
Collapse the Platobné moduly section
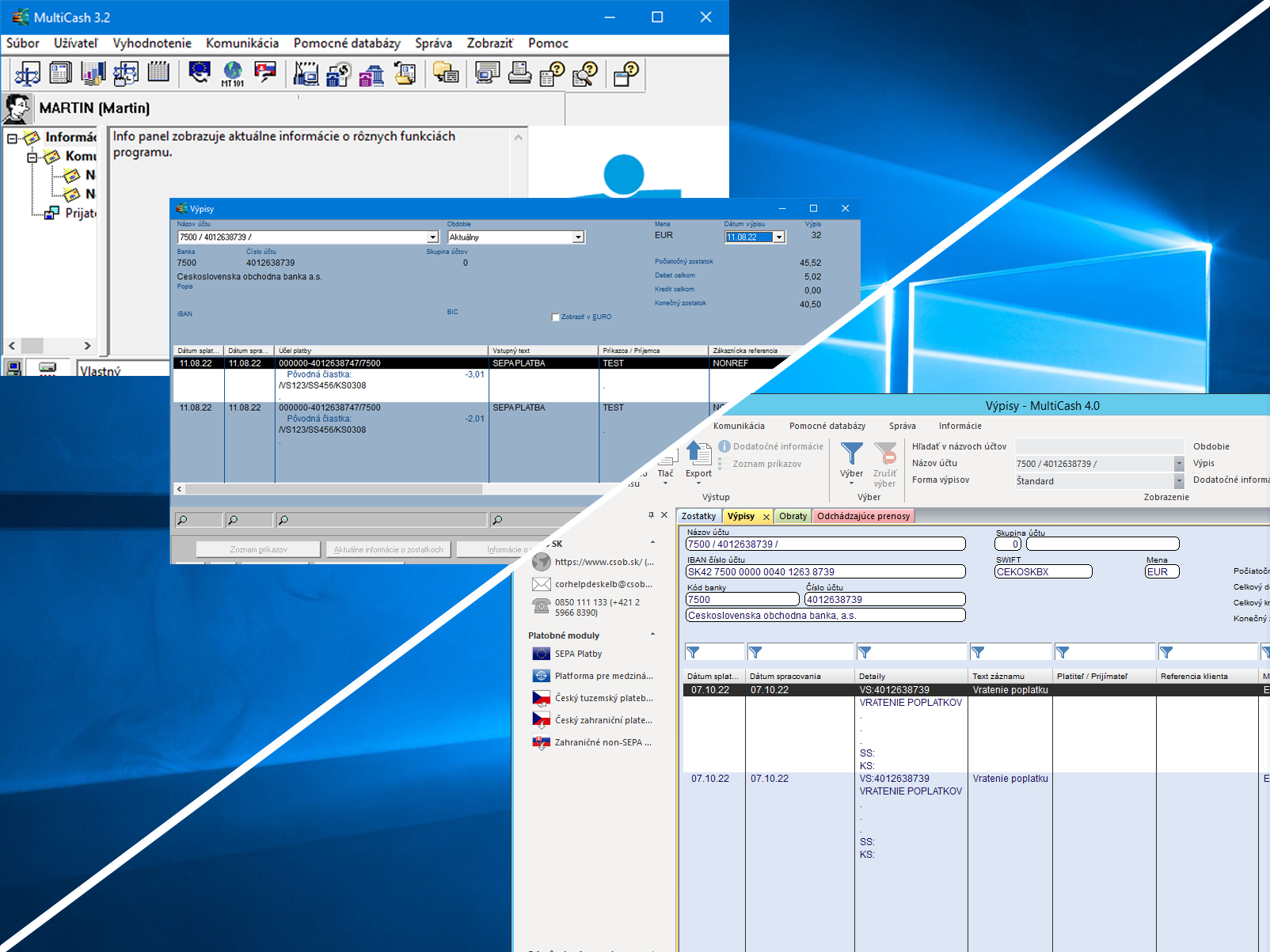(652, 635)
